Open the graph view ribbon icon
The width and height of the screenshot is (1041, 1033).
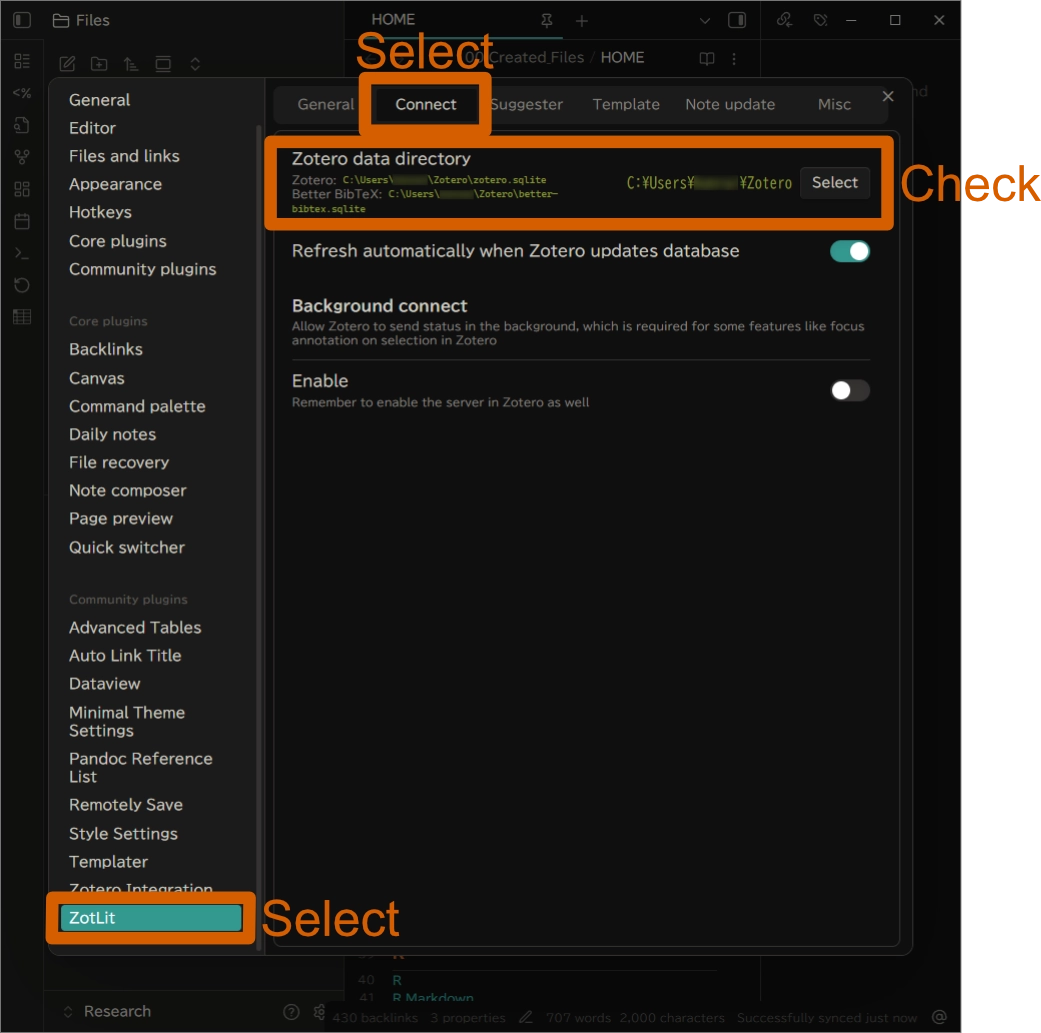point(21,157)
